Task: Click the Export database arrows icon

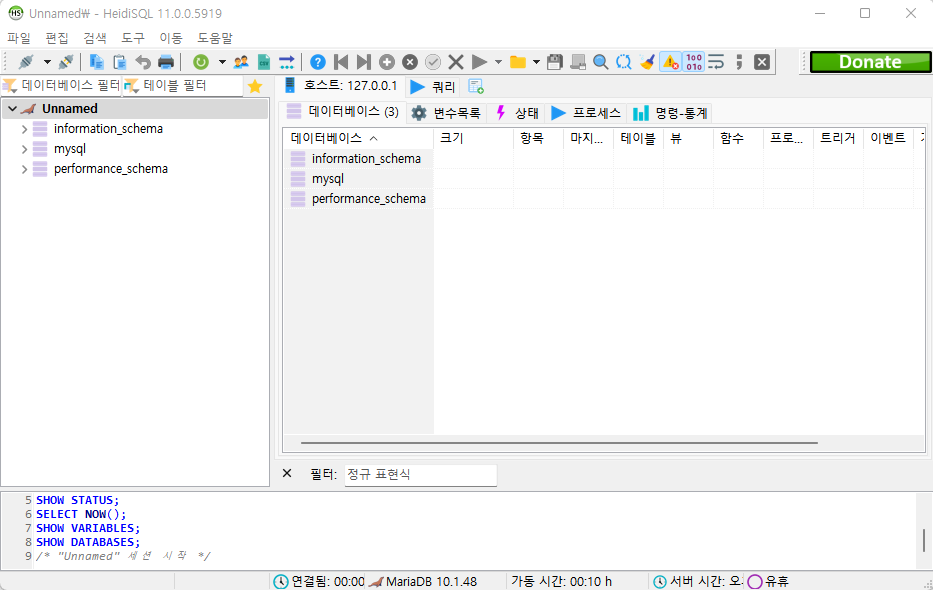Action: click(287, 62)
